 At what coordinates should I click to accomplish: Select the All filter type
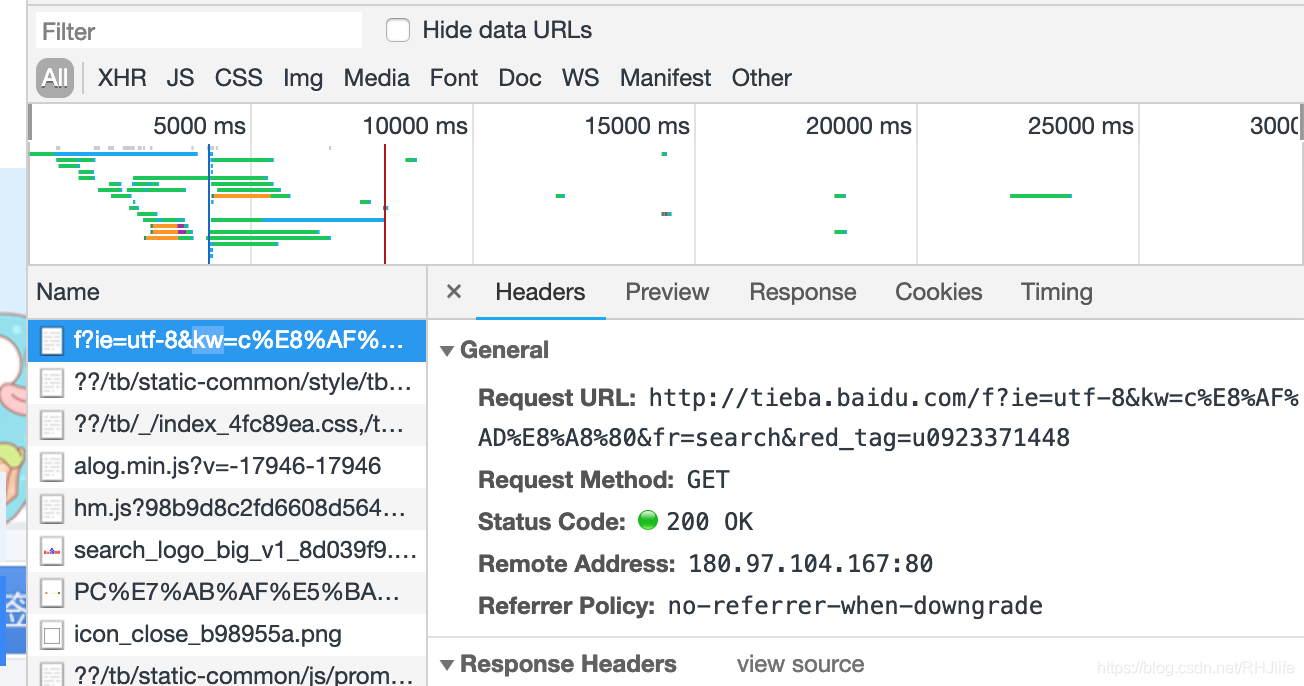55,78
